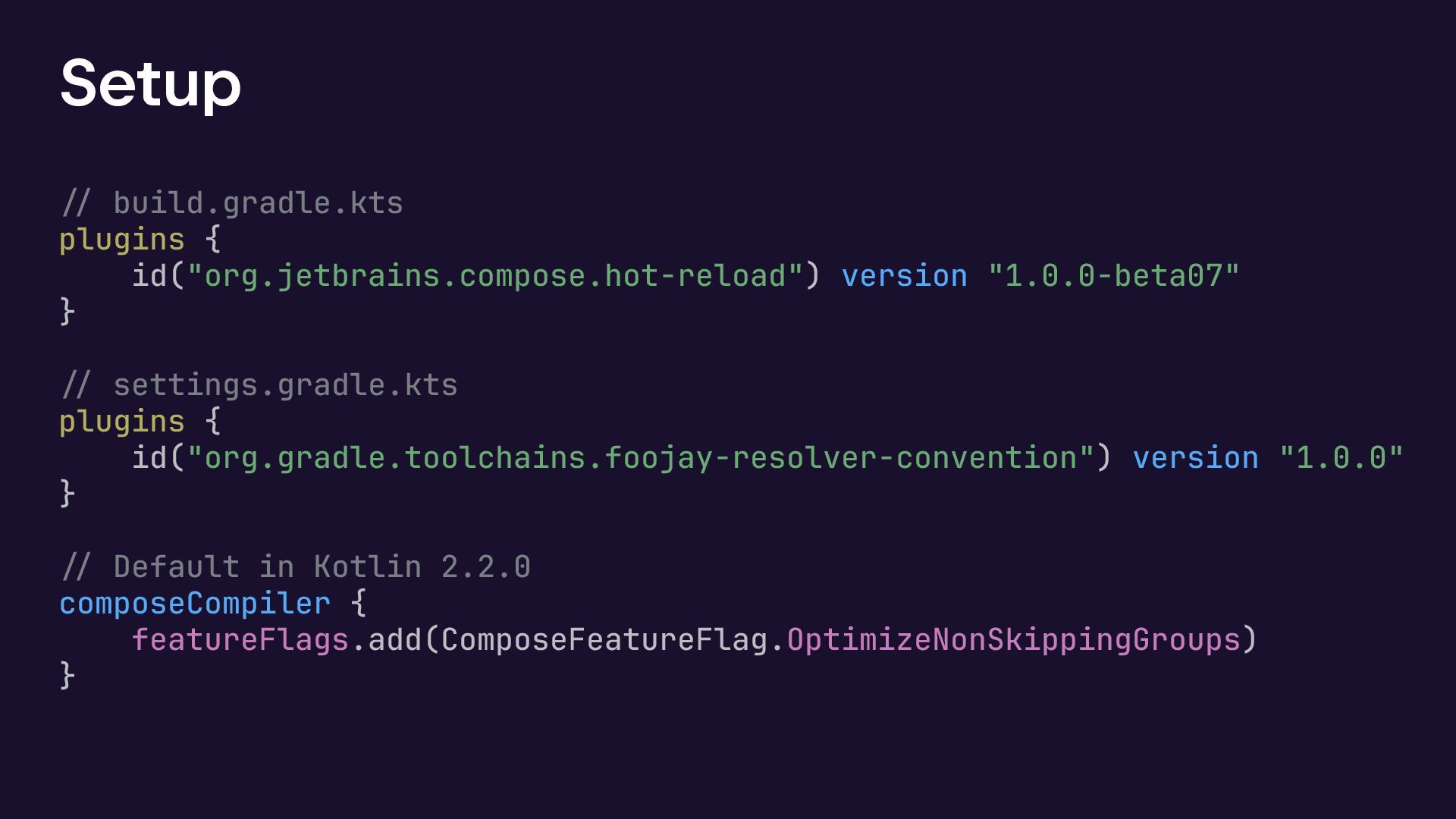
Task: Click the foojay-resolver-convention plugin id string
Action: point(641,458)
